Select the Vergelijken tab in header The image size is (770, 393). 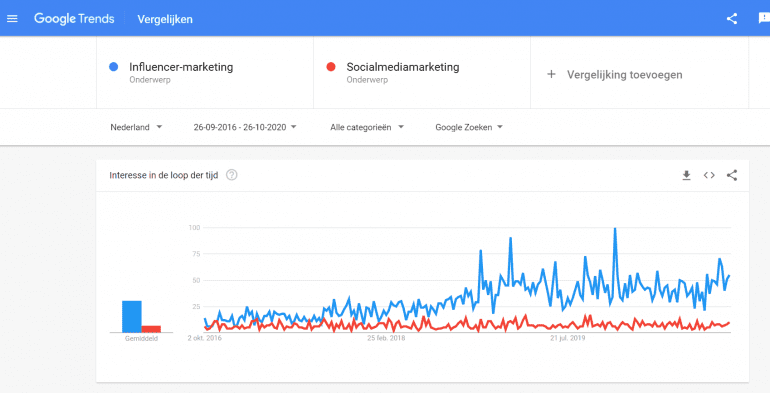tap(165, 19)
